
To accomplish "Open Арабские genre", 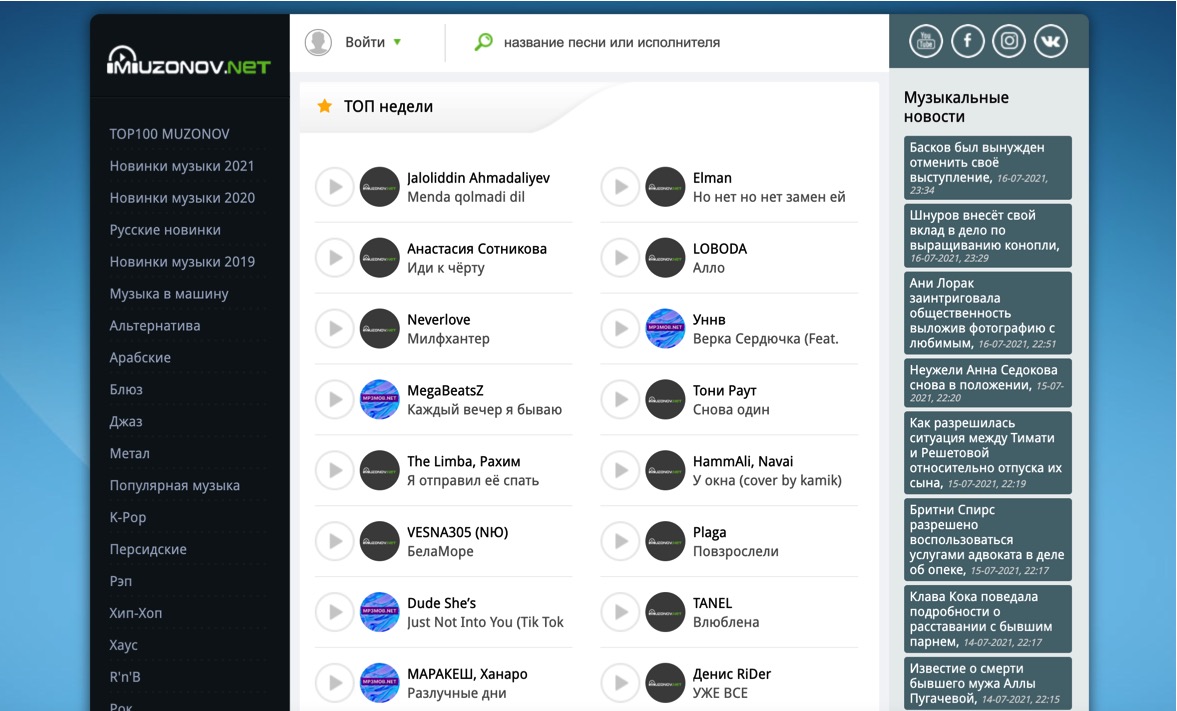I will [140, 357].
